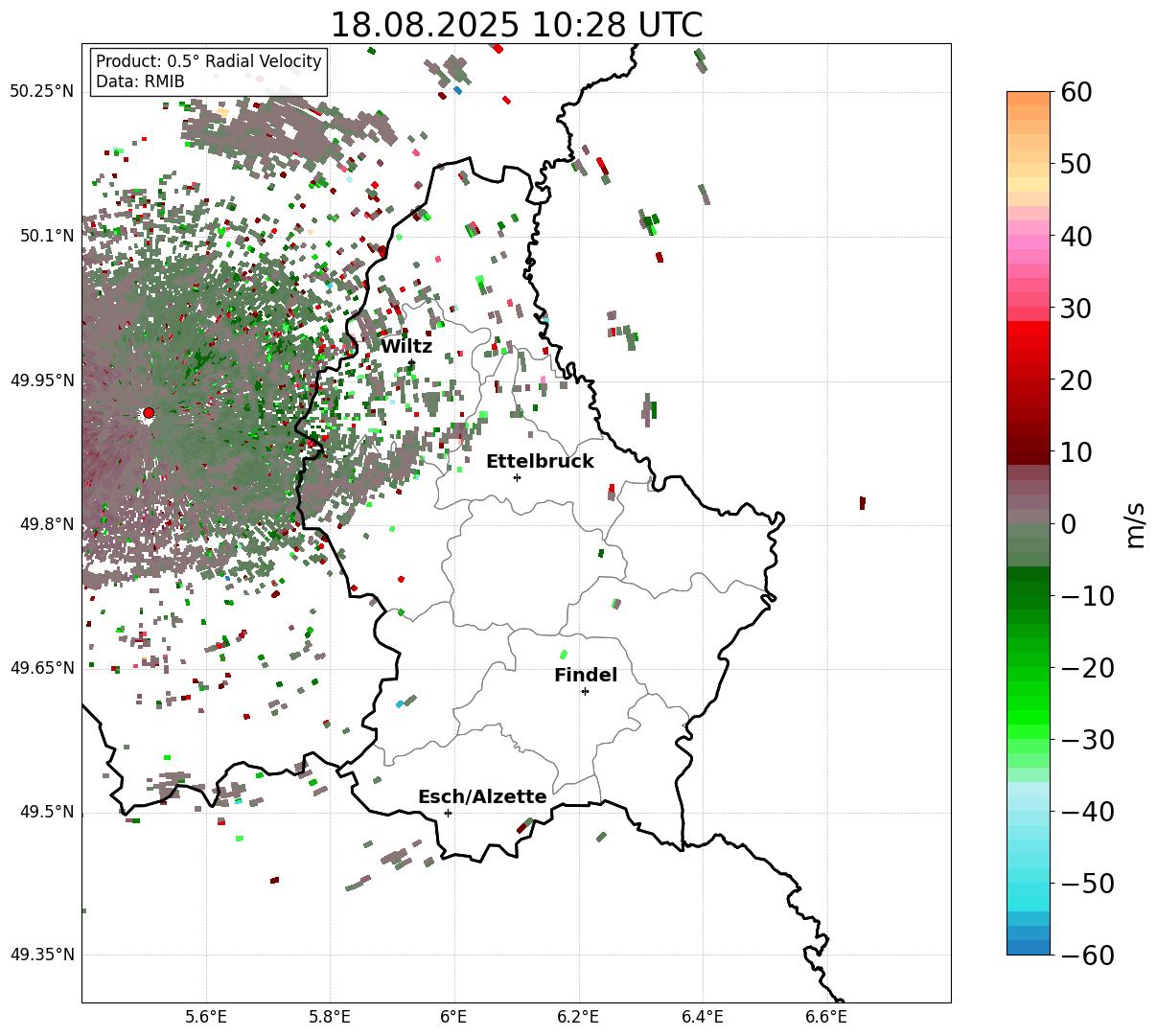The image size is (1157, 1036).
Task: Click the m/s colorbar unit label
Action: pyautogui.click(x=1135, y=523)
